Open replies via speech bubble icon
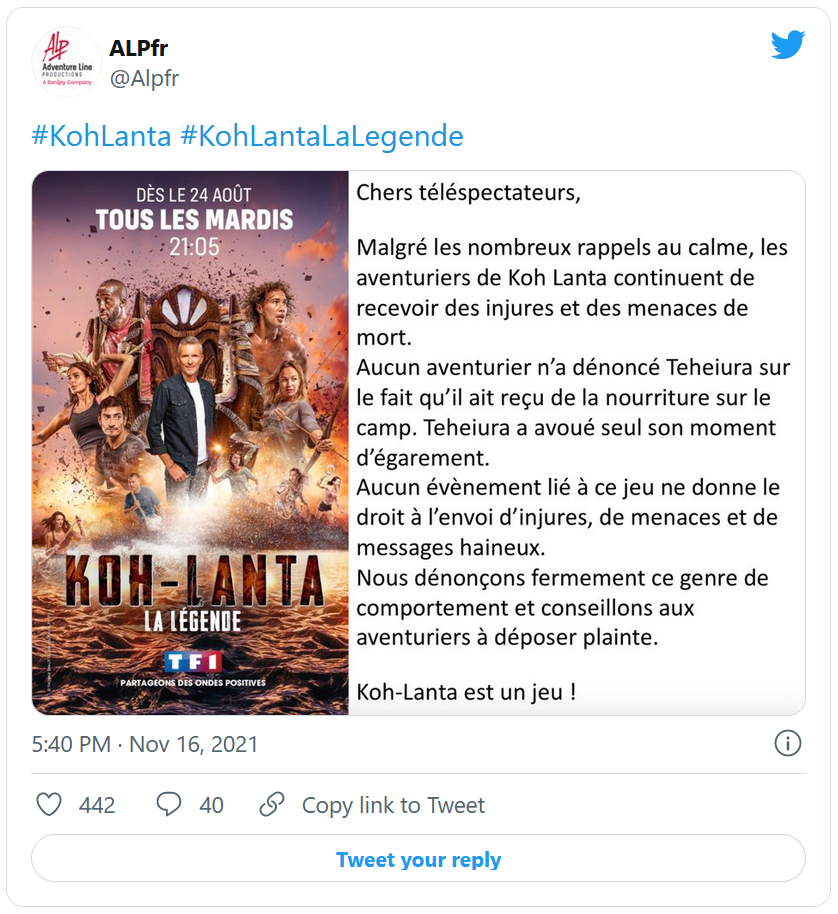 pyautogui.click(x=169, y=804)
